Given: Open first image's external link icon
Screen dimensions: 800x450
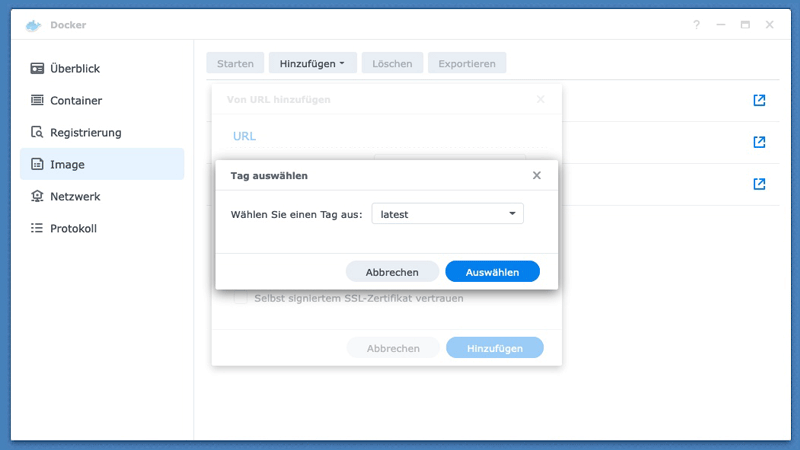Looking at the screenshot, I should pos(759,101).
